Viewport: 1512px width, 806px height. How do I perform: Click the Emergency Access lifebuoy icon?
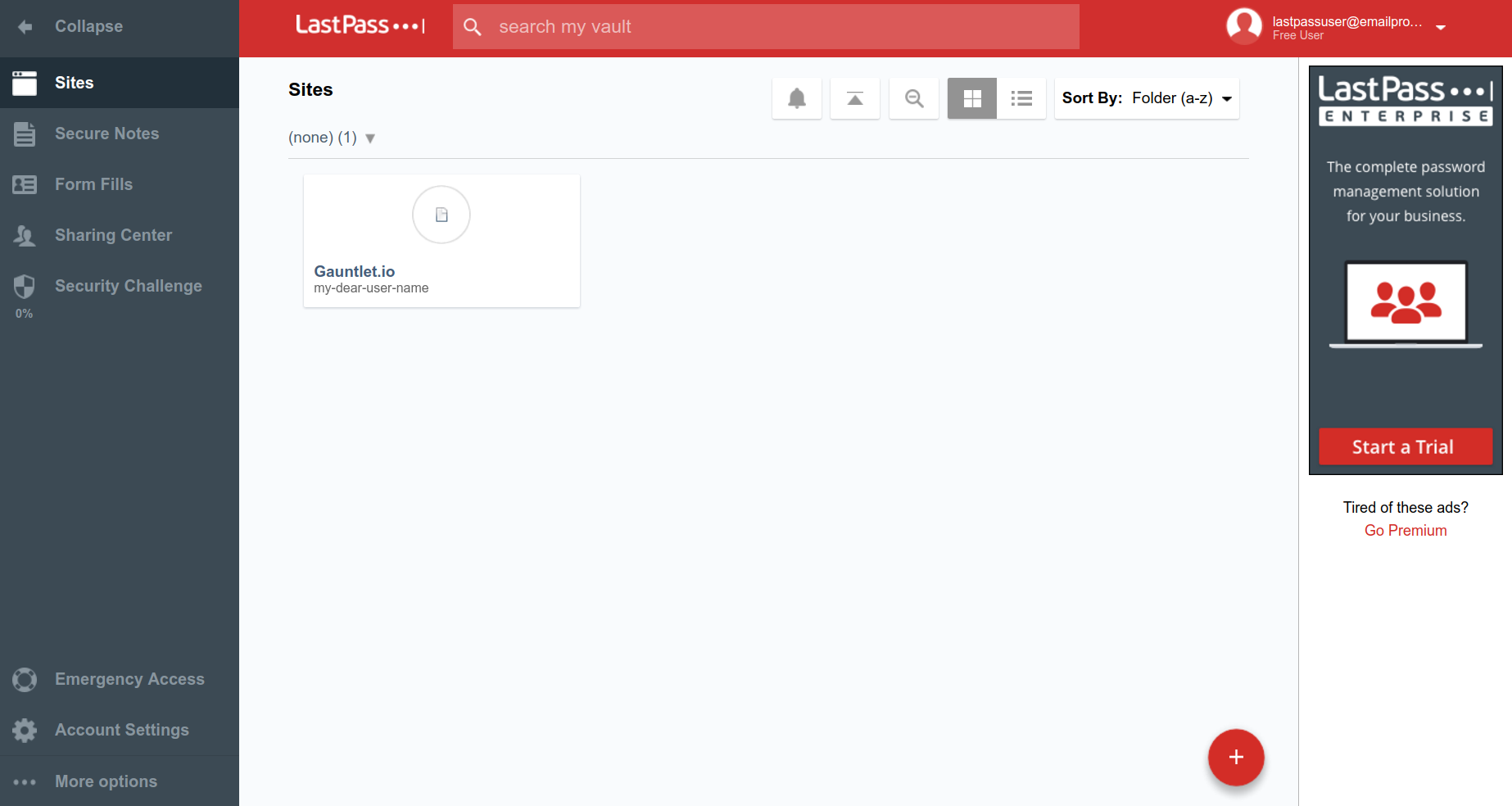(x=25, y=680)
